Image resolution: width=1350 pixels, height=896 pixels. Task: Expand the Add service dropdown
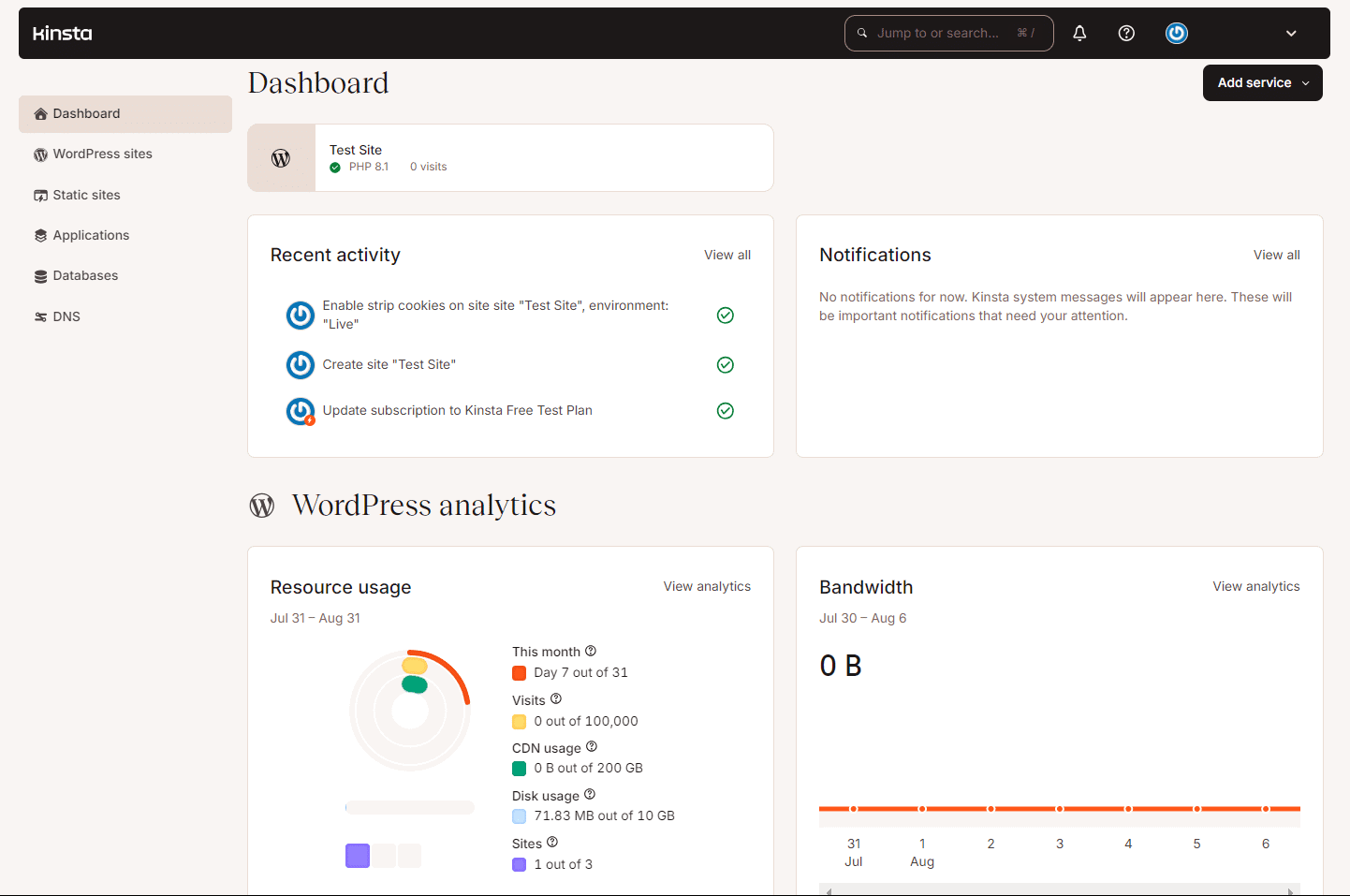[x=1262, y=83]
